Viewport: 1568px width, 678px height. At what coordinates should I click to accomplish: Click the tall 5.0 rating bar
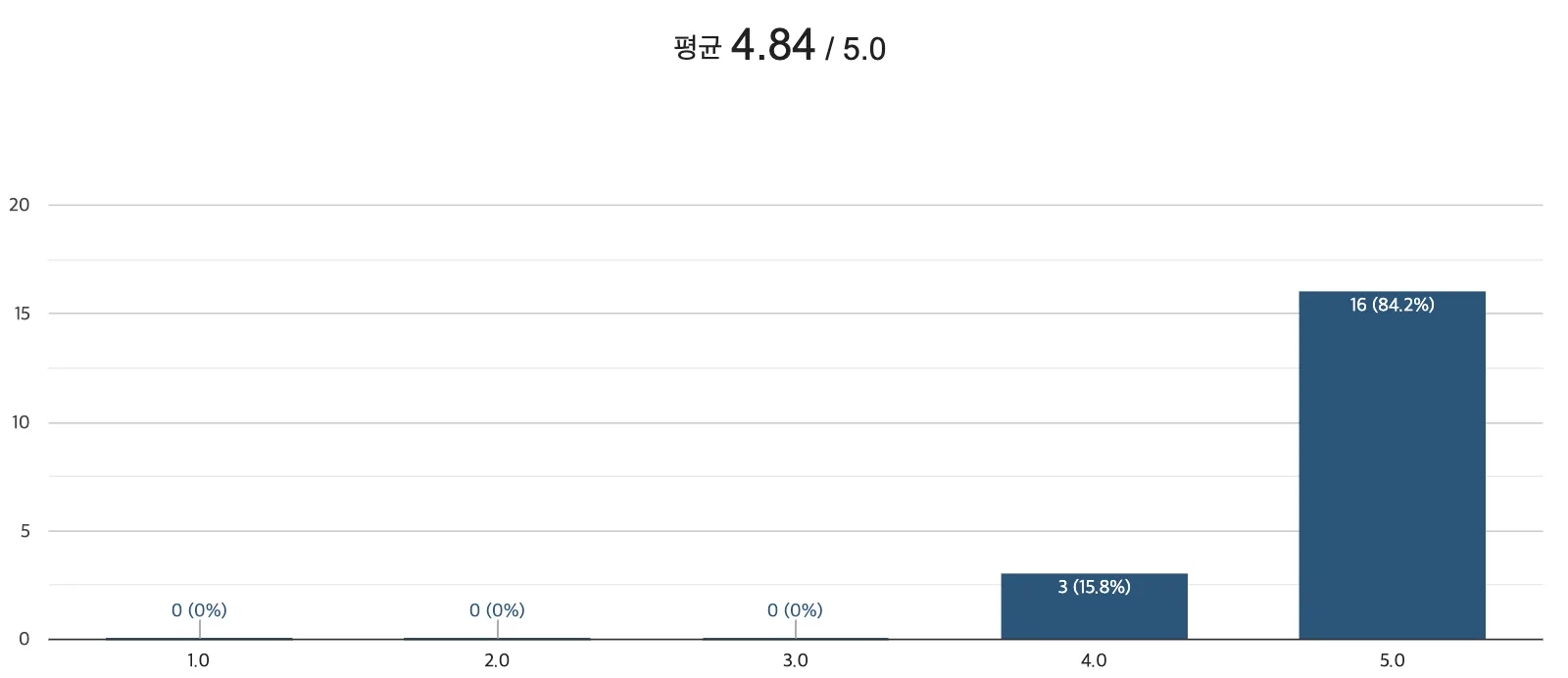tap(1392, 470)
